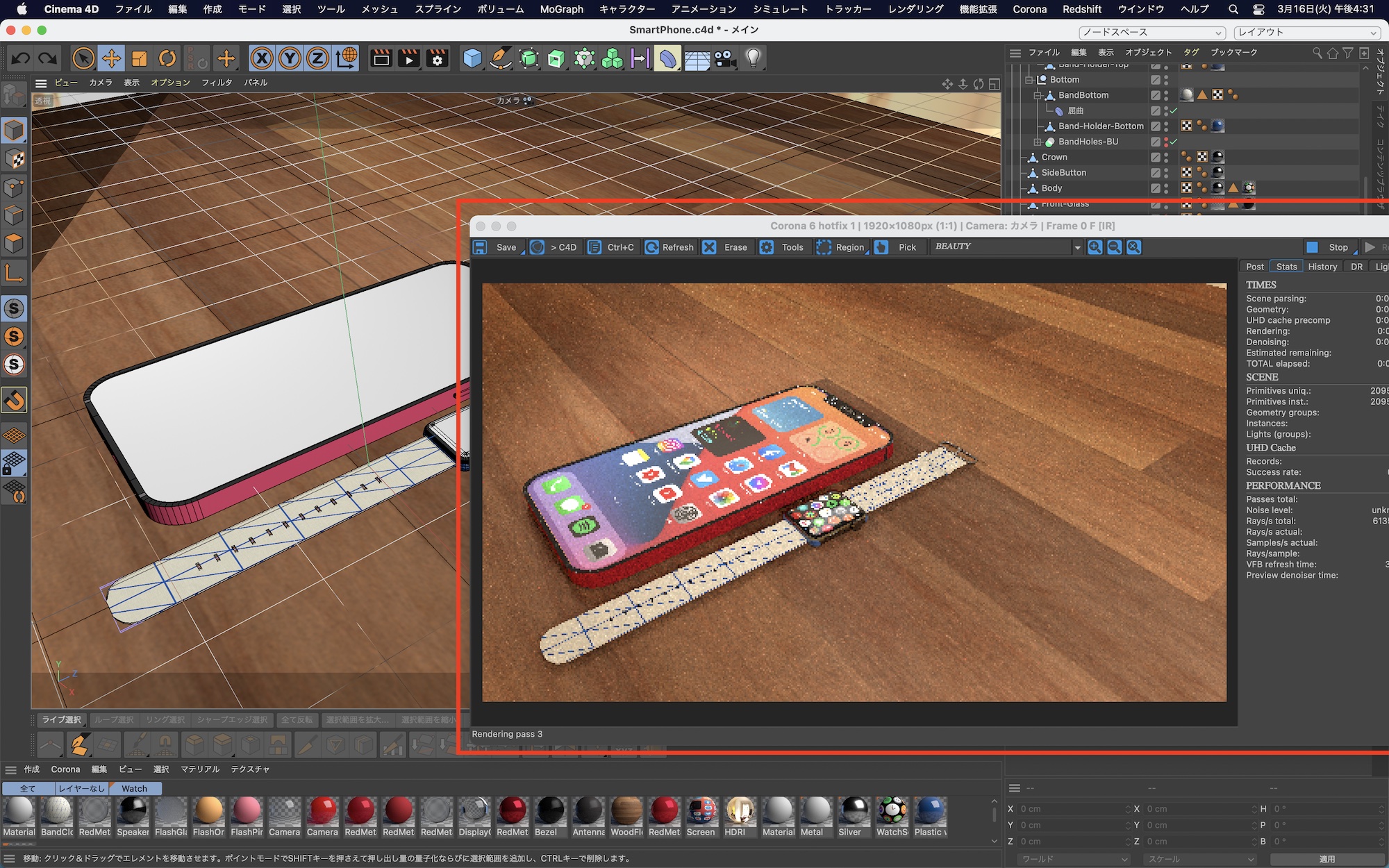Toggle visibility dots for SideButton object
Screen dimensions: 1389x868
pyautogui.click(x=1166, y=173)
